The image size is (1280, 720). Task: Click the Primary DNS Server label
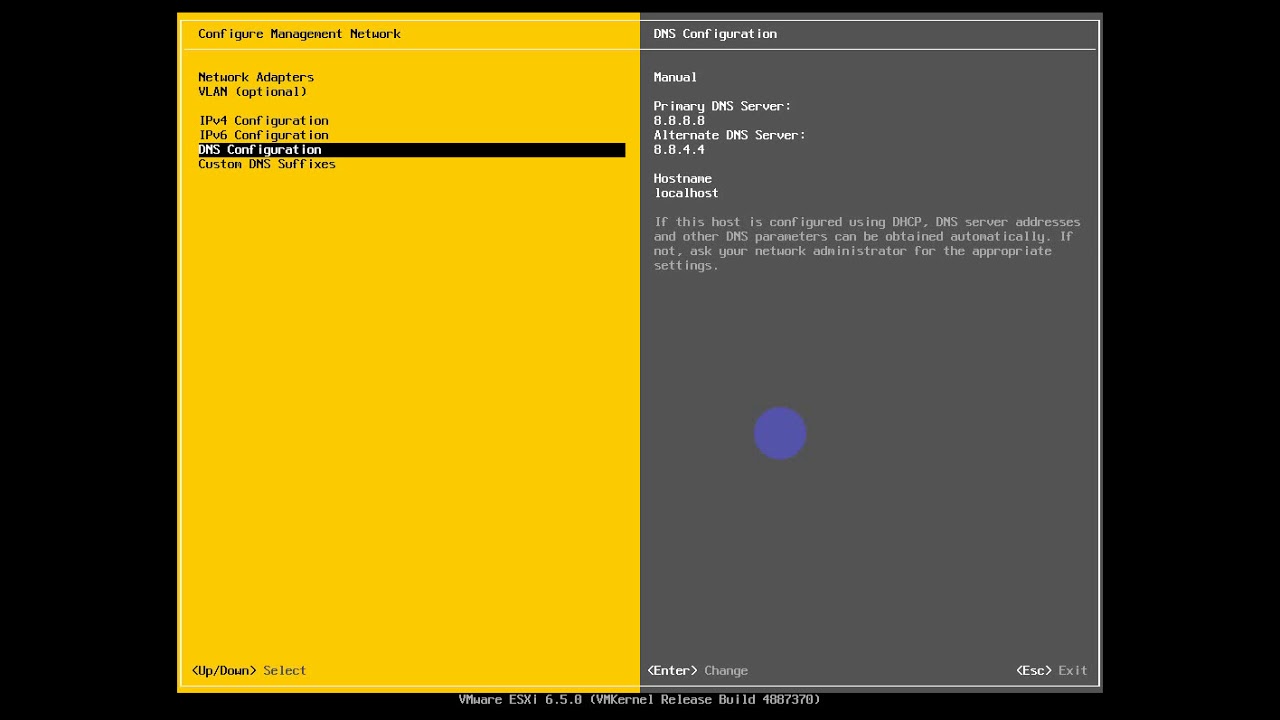point(722,106)
